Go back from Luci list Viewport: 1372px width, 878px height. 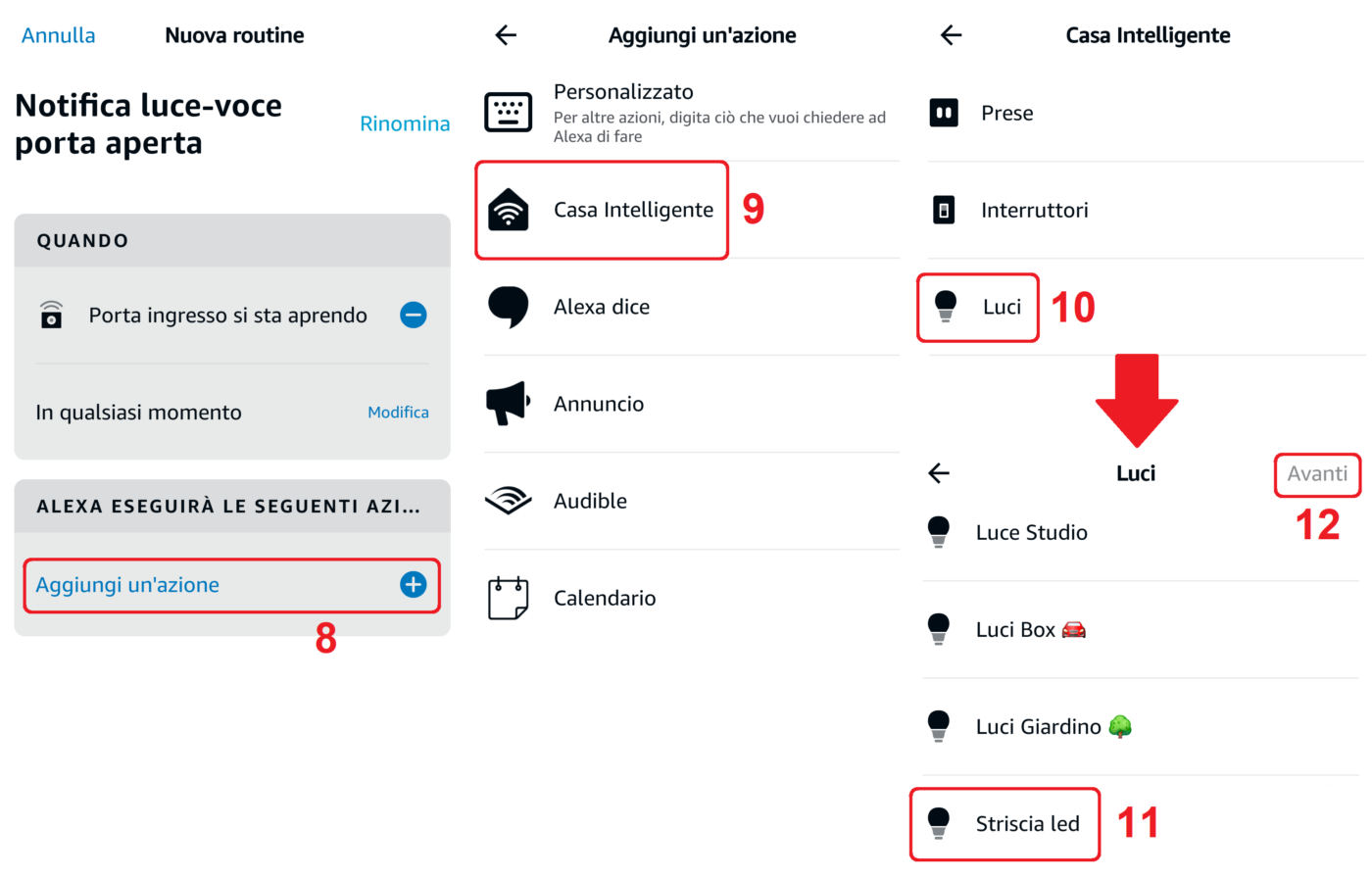tap(939, 473)
